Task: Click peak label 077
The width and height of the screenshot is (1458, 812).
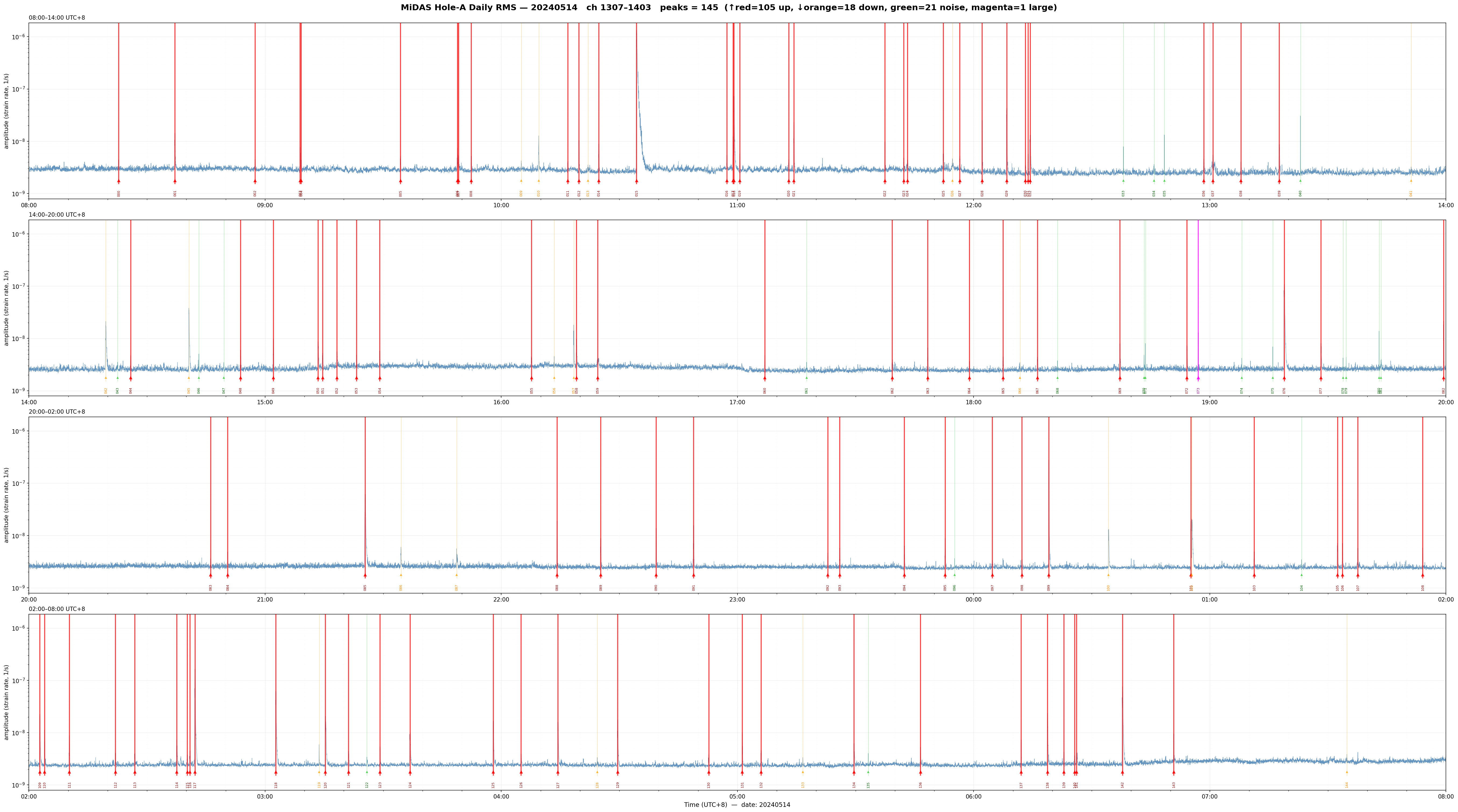Action: tap(1321, 391)
